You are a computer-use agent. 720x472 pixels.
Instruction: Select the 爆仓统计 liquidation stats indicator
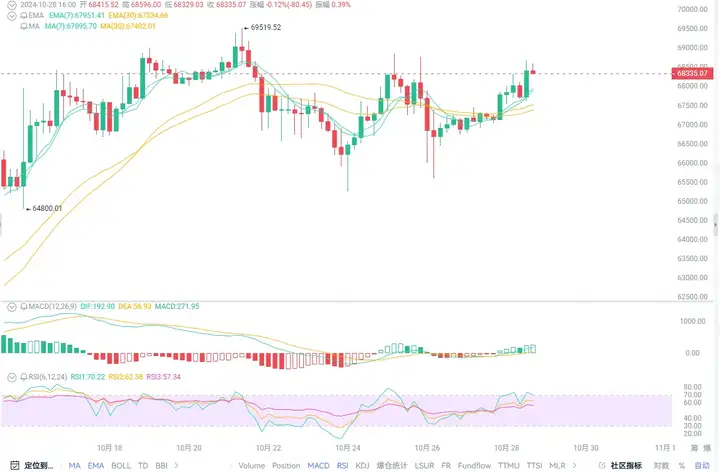pyautogui.click(x=392, y=466)
